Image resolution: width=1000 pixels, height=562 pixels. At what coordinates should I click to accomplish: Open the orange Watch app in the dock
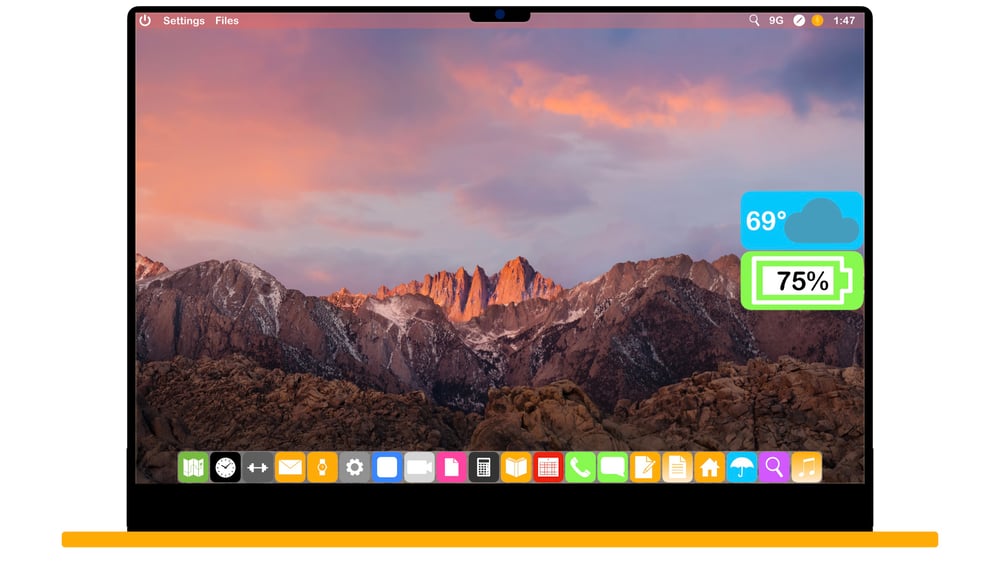(322, 468)
